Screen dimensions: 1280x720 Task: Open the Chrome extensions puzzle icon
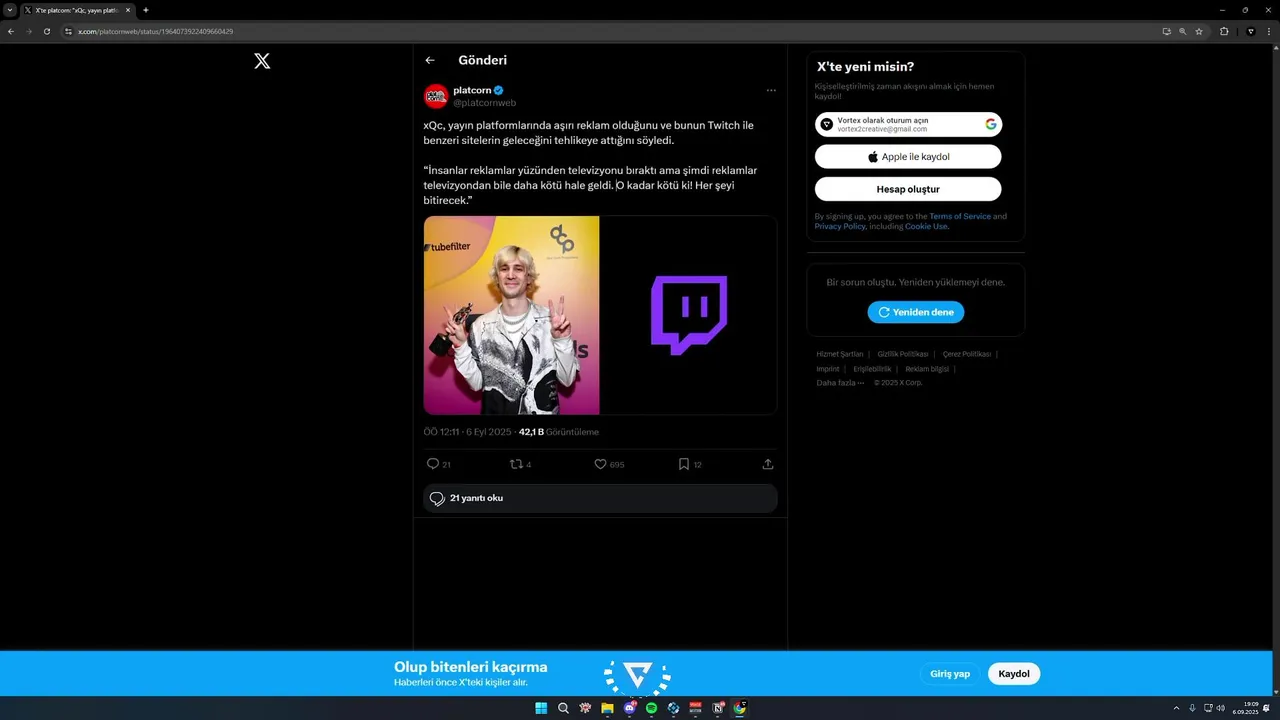[1224, 31]
